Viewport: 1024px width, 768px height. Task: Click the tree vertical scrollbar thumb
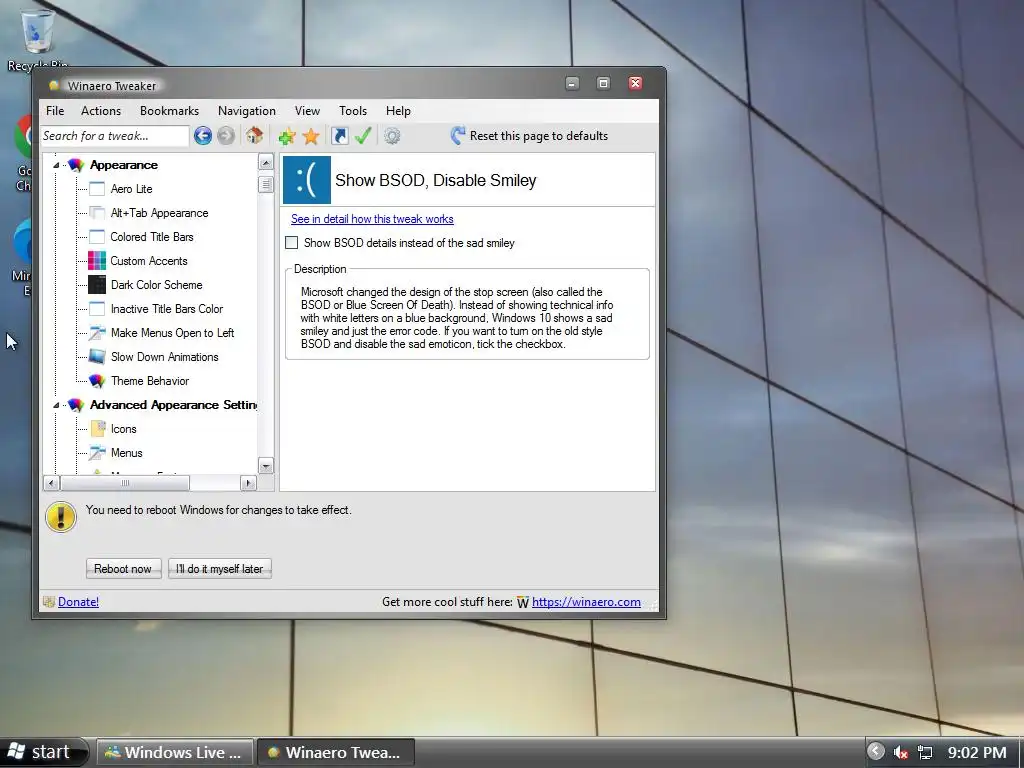[266, 184]
